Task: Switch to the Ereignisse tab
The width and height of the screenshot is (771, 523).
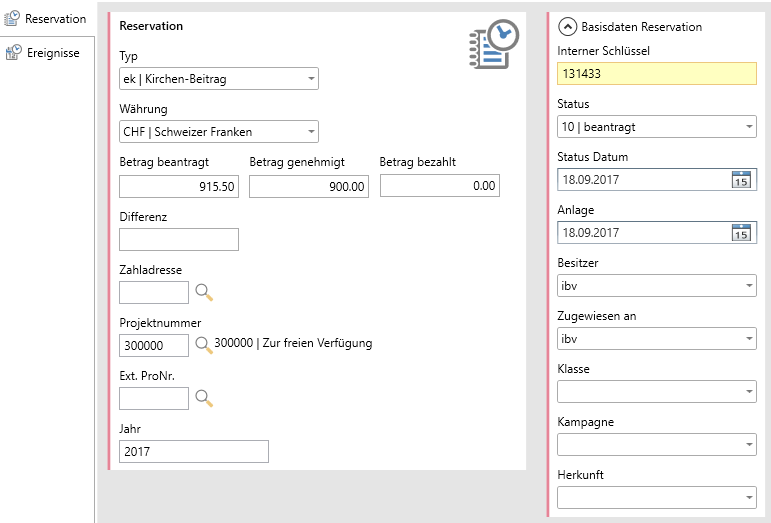Action: click(x=47, y=53)
